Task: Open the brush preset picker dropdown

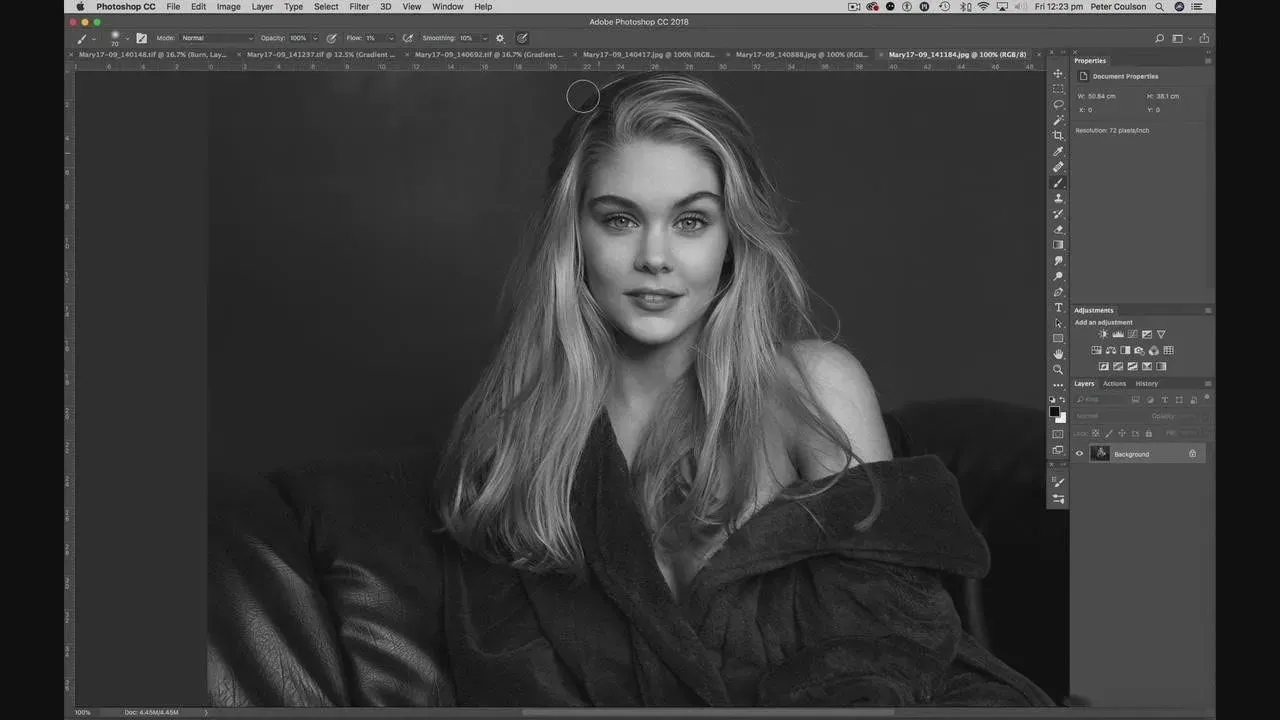Action: [x=127, y=38]
